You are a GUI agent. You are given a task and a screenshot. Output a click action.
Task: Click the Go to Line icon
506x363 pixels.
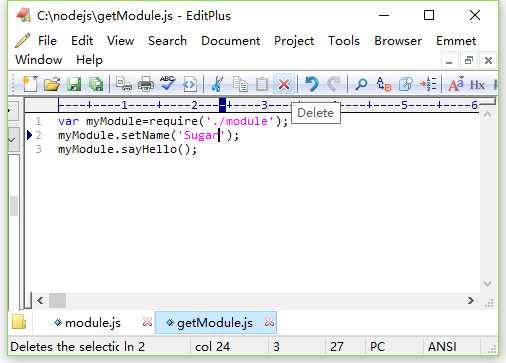click(x=428, y=84)
